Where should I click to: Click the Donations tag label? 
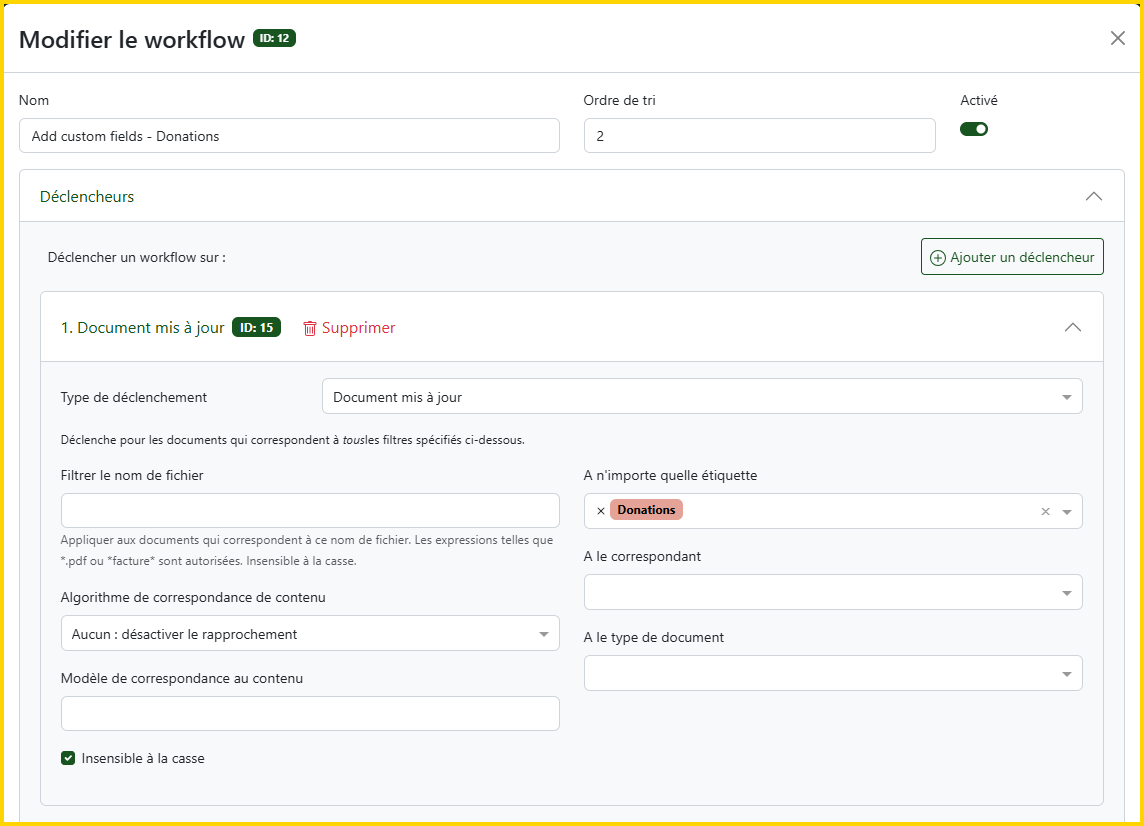pyautogui.click(x=646, y=510)
